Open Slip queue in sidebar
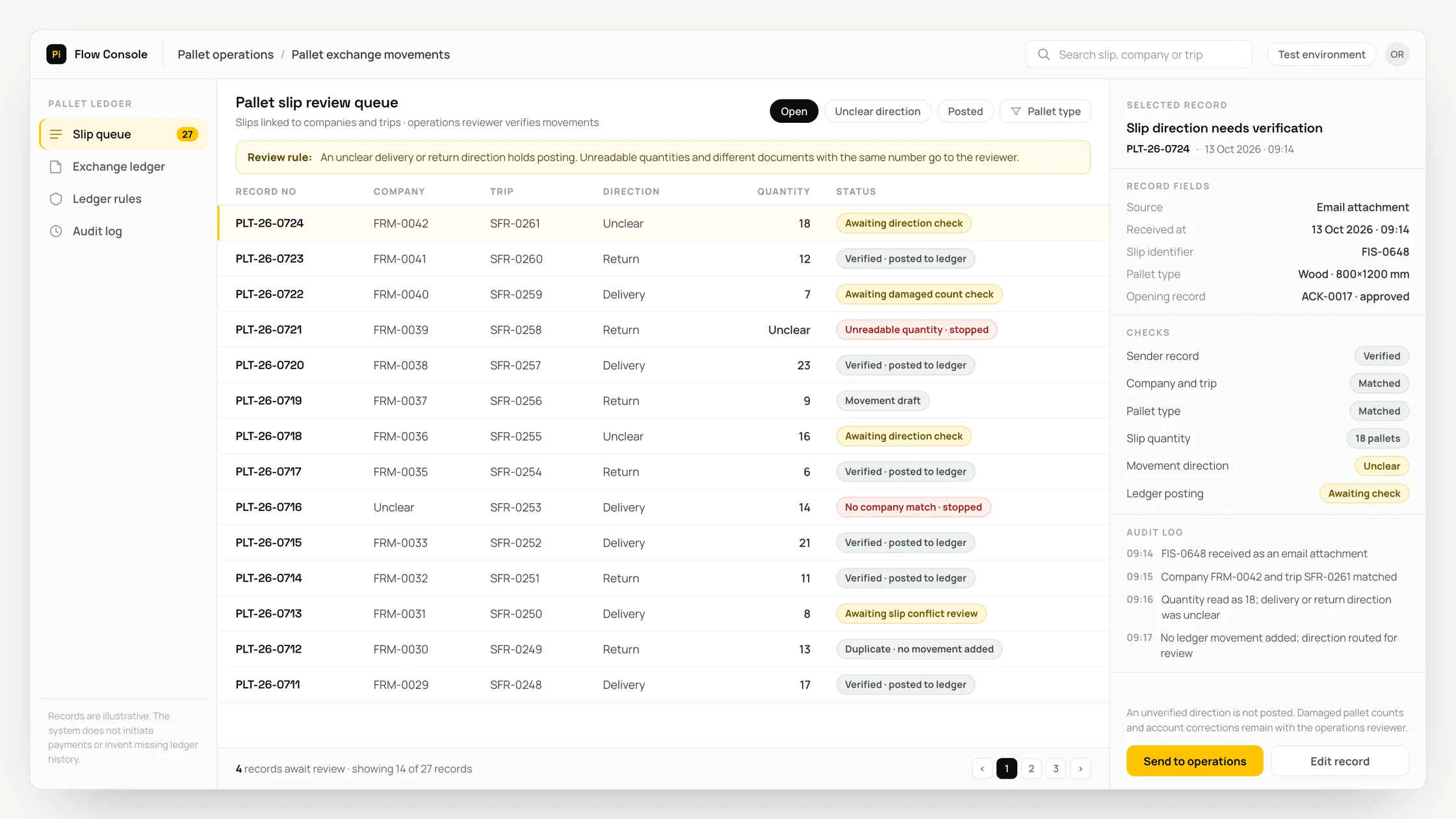This screenshot has width=1456, height=819. 123,135
